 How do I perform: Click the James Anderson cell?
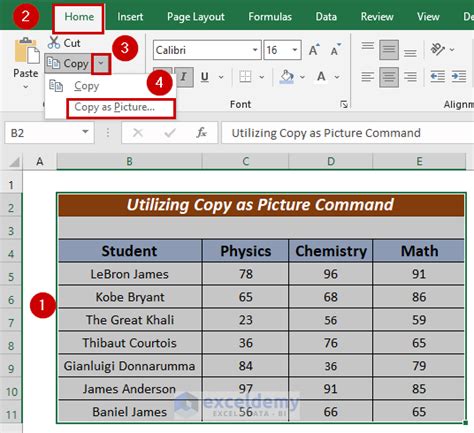(x=130, y=389)
